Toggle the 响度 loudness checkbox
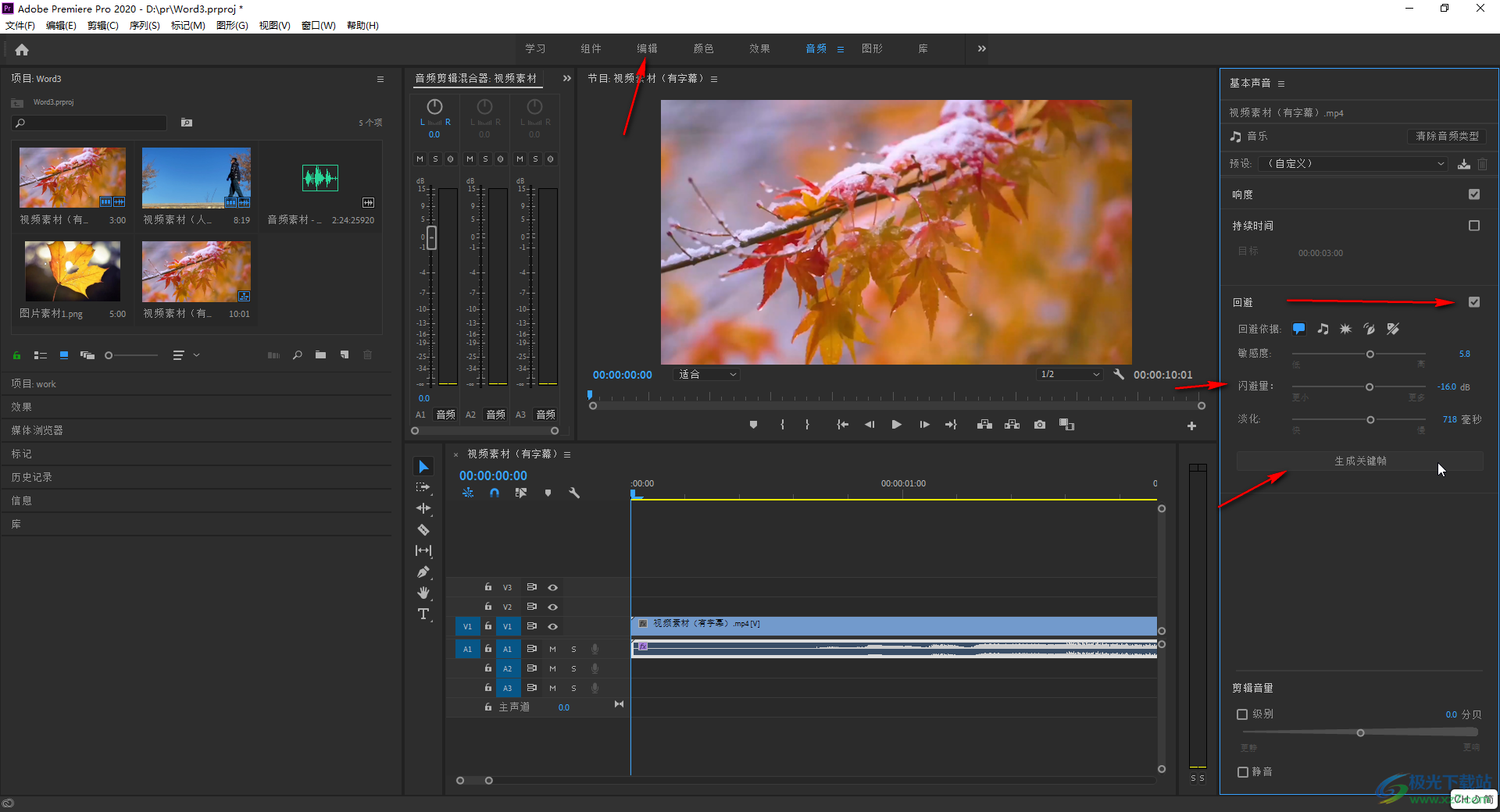The image size is (1500, 812). click(x=1474, y=194)
